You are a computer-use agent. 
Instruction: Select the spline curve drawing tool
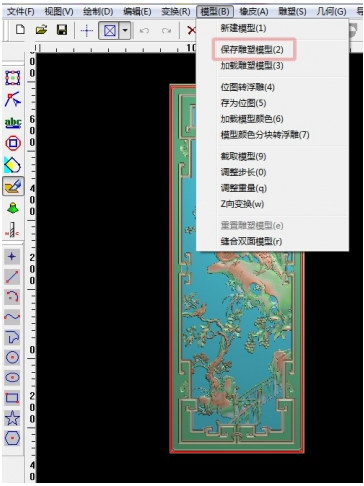pyautogui.click(x=12, y=317)
